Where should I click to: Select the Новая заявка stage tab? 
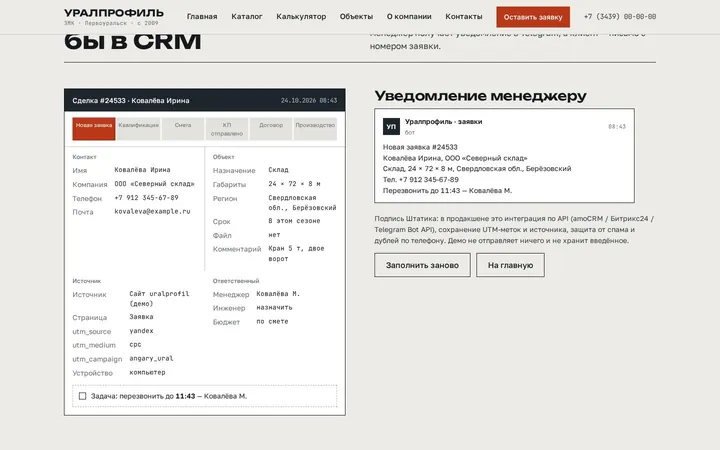pyautogui.click(x=94, y=129)
